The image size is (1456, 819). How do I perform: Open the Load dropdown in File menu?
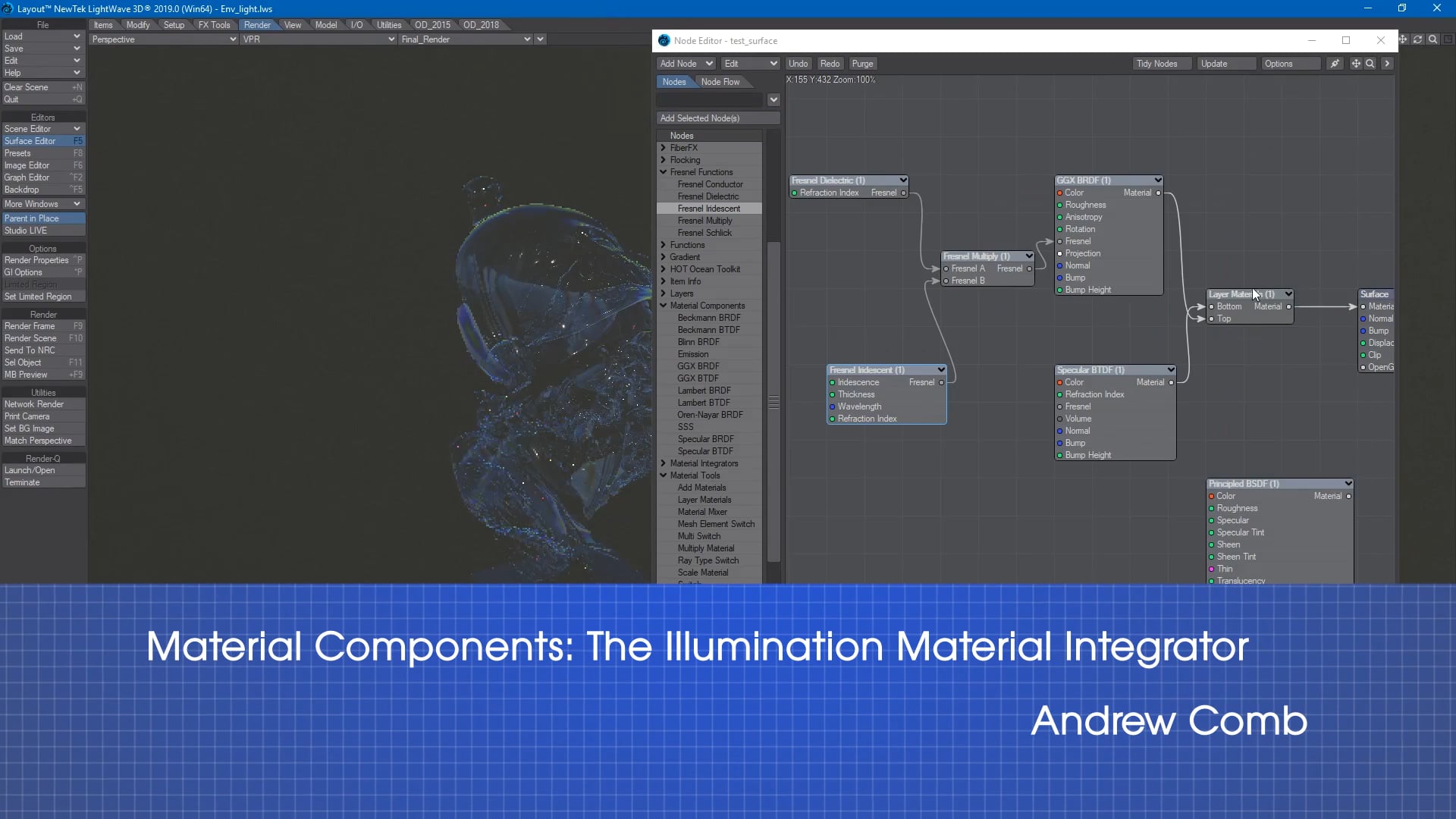coord(42,36)
